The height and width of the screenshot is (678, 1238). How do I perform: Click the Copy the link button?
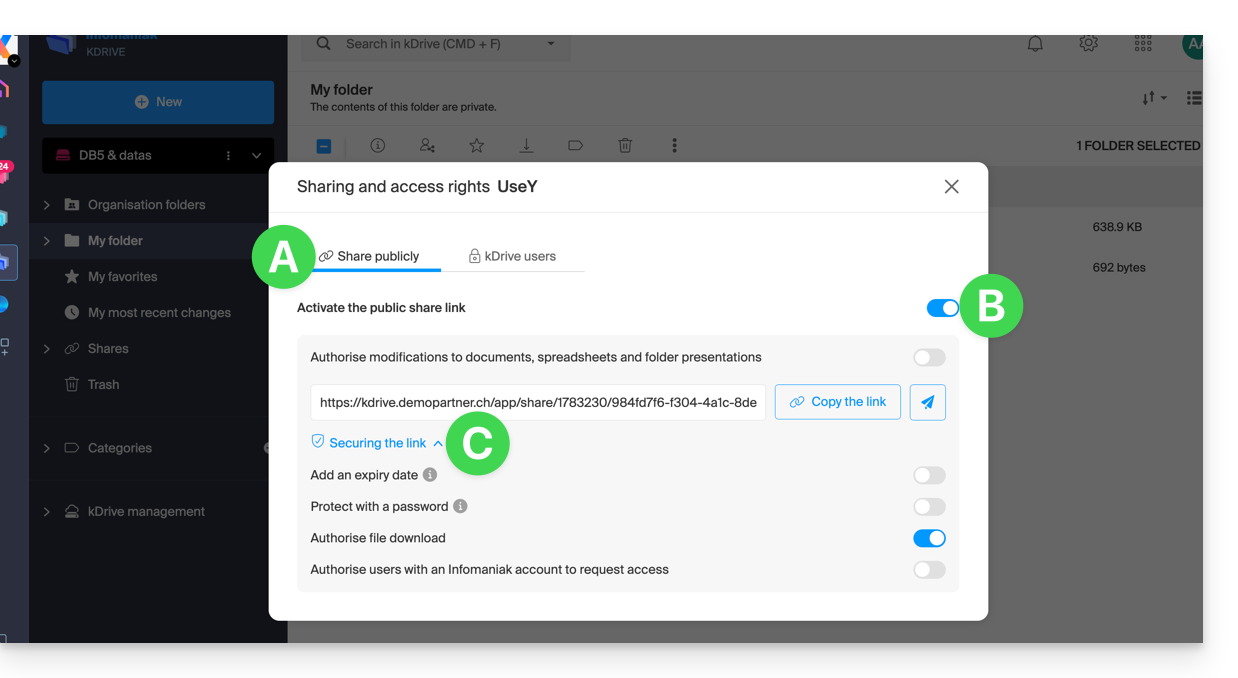pyautogui.click(x=838, y=402)
